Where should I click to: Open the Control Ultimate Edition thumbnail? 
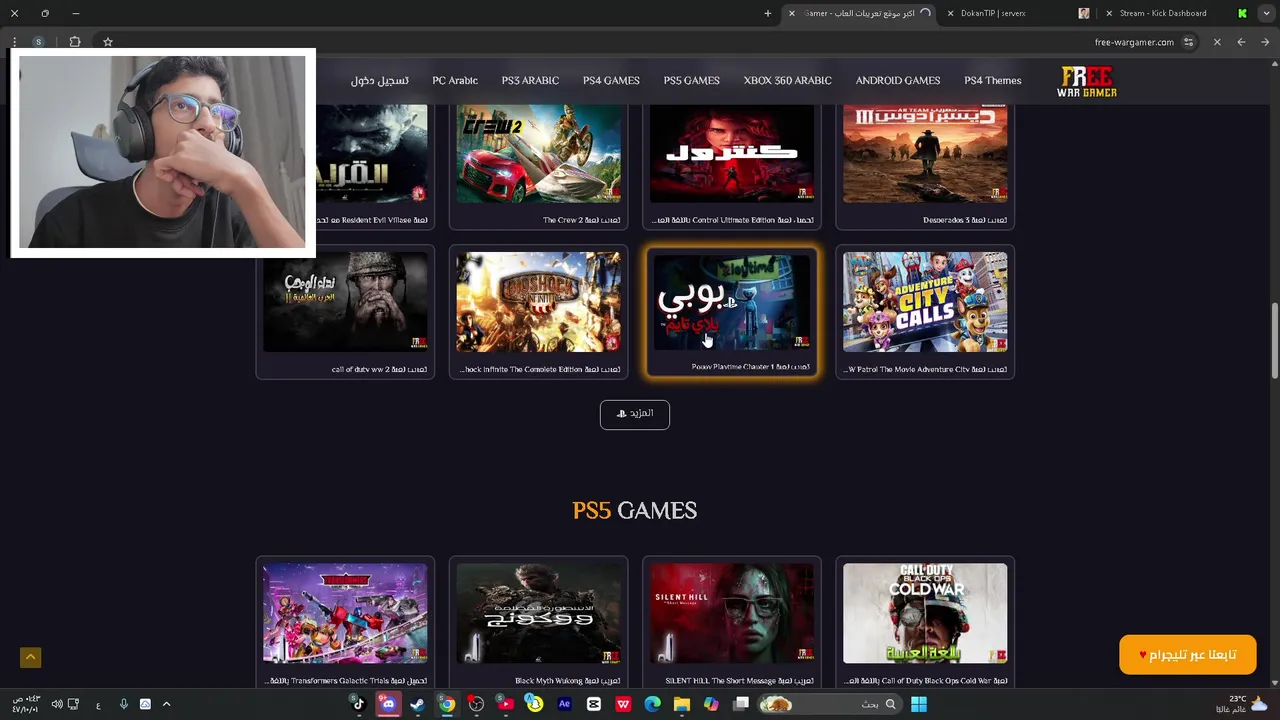731,154
